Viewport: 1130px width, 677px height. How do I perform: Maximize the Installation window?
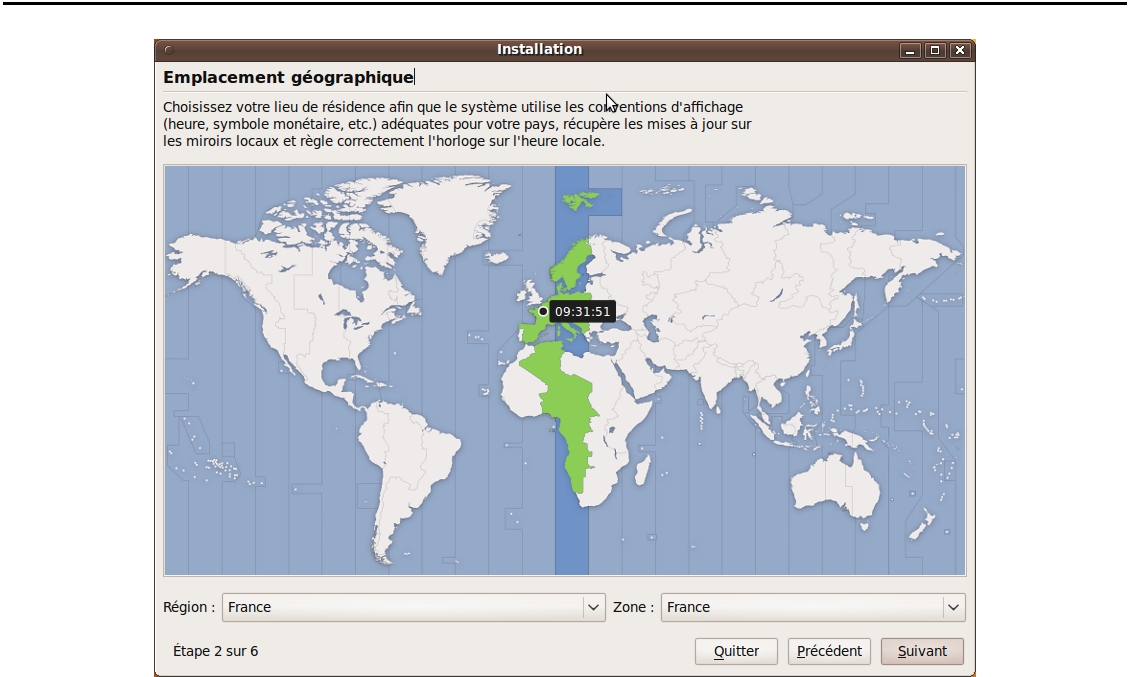(x=935, y=50)
